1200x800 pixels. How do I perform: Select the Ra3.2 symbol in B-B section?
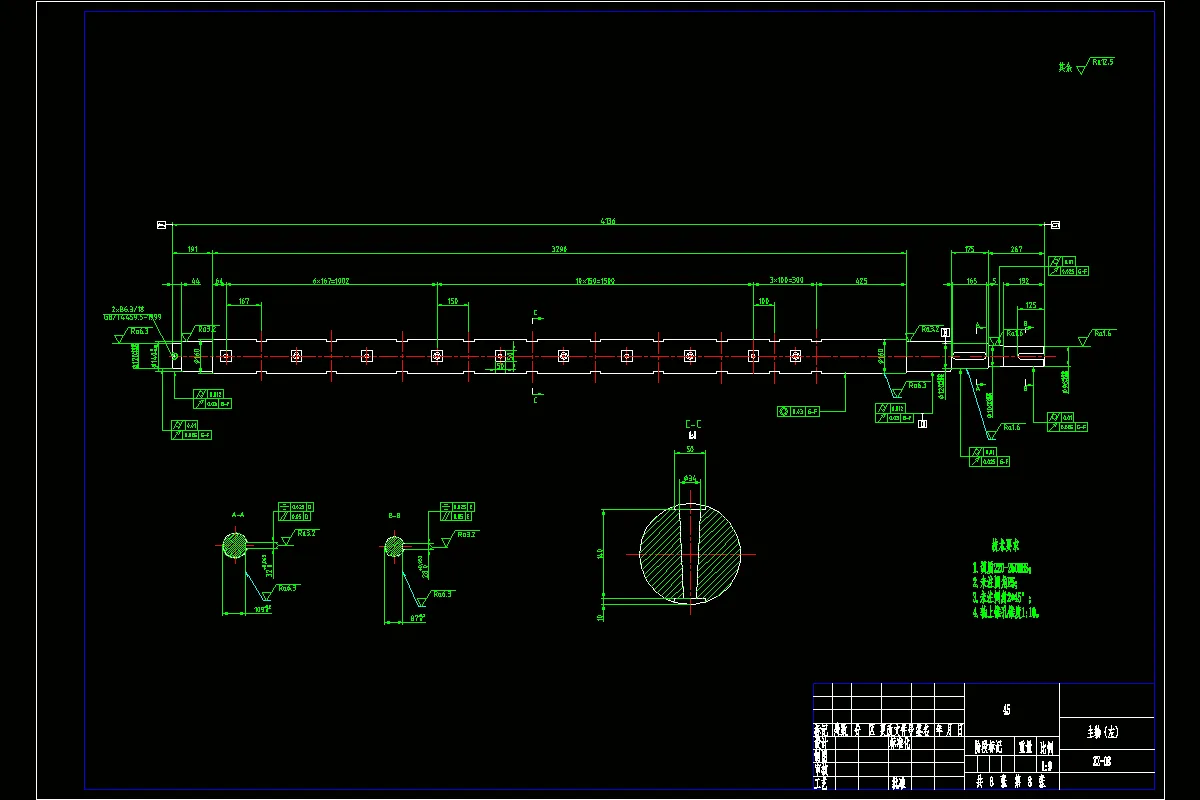459,536
